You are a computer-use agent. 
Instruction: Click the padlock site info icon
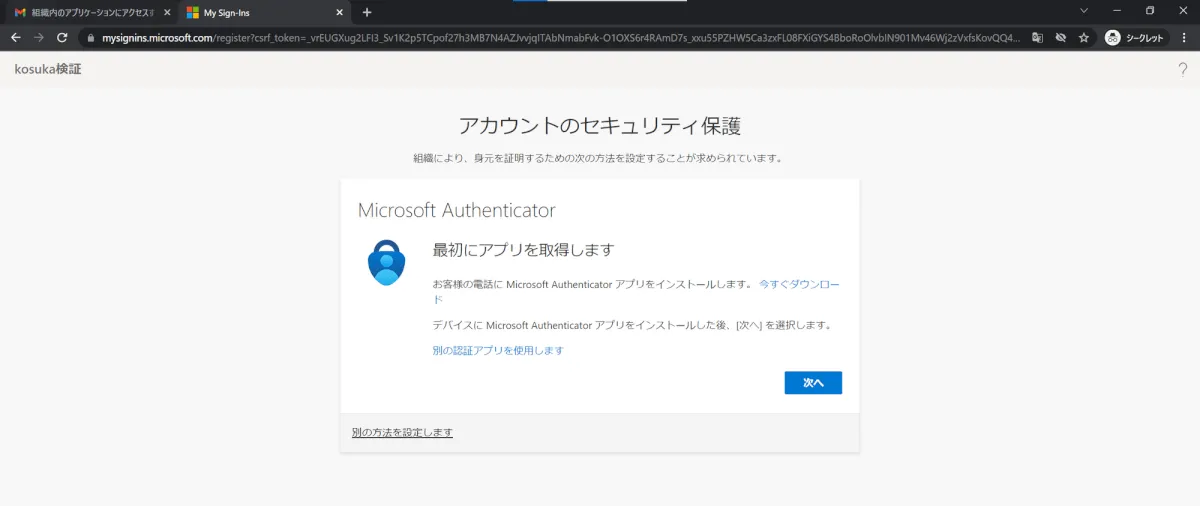click(x=91, y=38)
